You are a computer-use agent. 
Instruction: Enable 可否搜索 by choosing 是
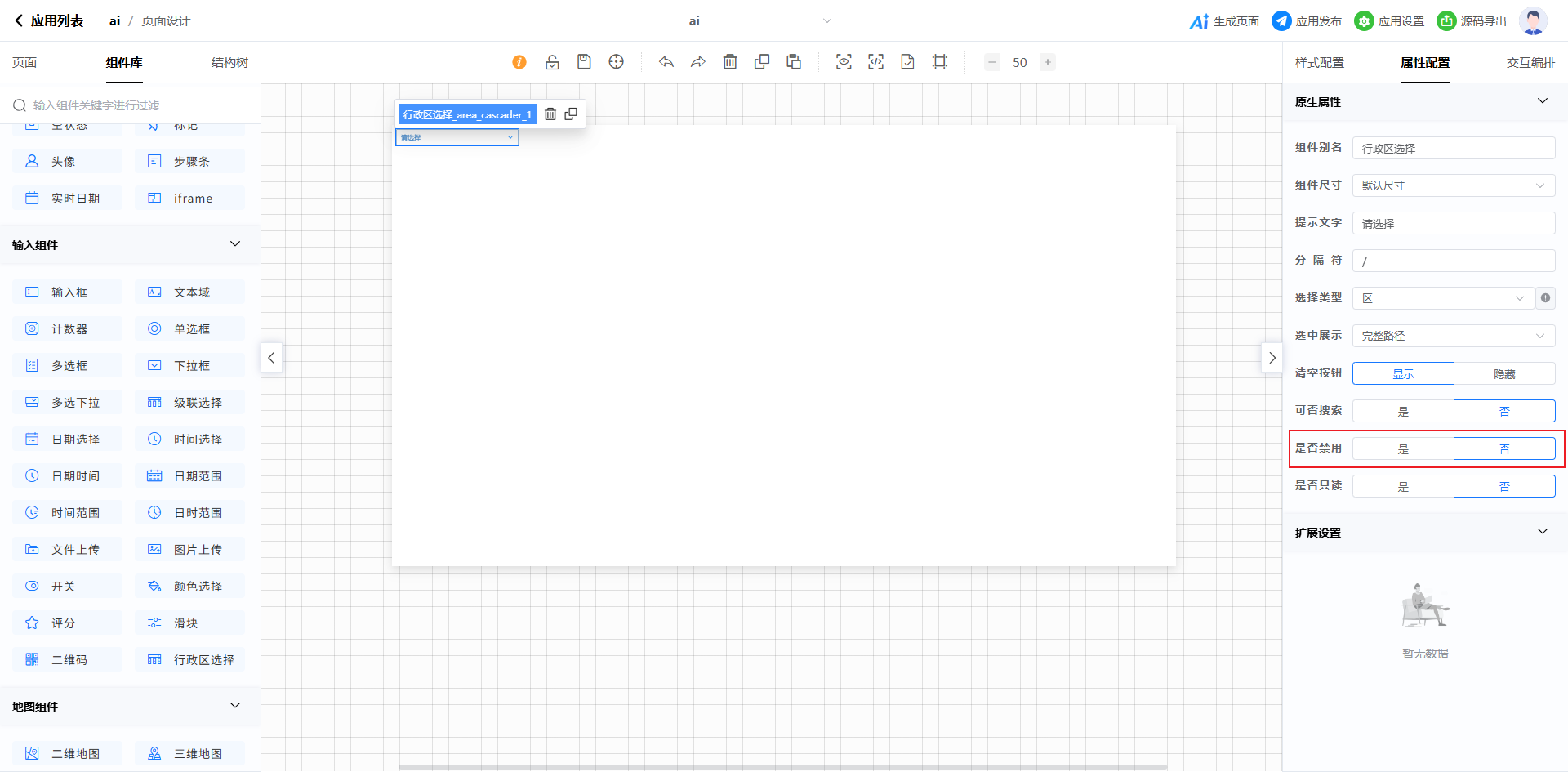[1403, 411]
